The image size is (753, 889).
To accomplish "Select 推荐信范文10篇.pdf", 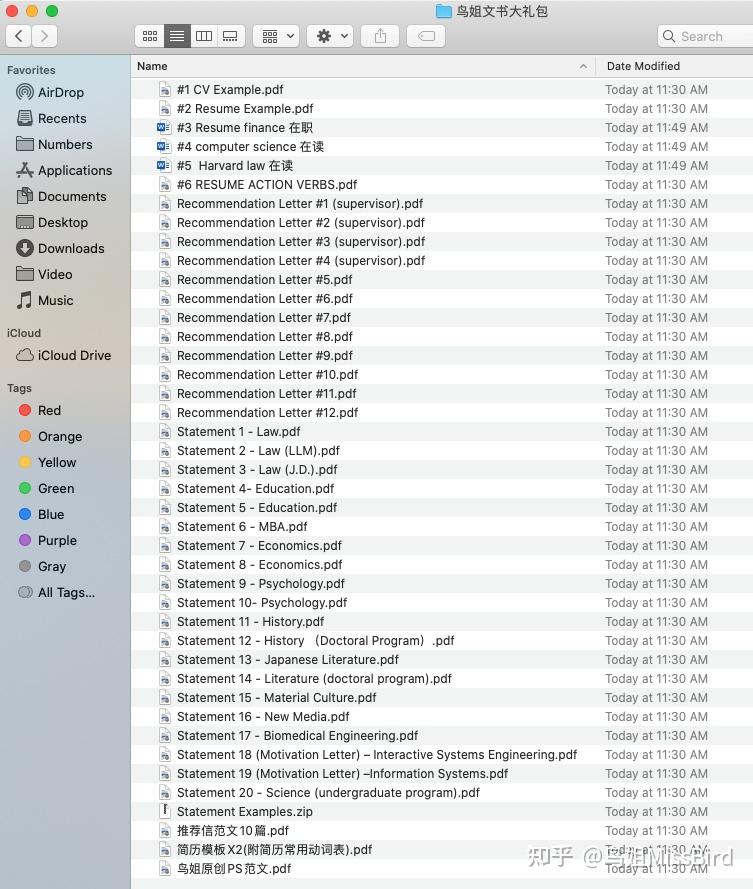I will (233, 831).
